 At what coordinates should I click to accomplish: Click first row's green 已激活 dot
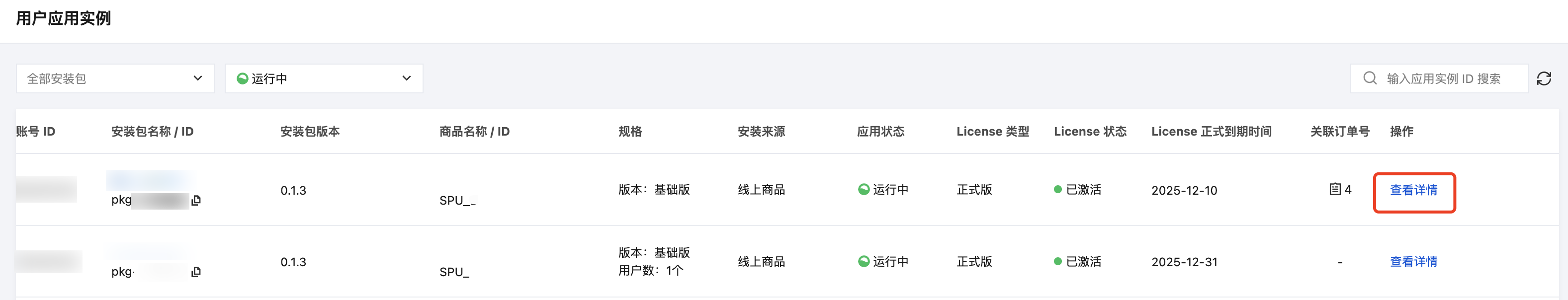(x=1058, y=189)
